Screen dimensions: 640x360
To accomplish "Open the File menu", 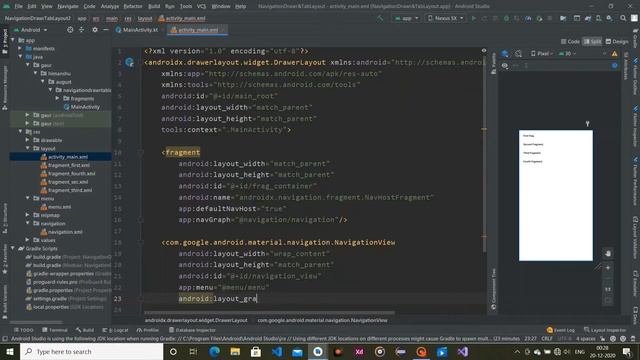I will coord(19,6).
